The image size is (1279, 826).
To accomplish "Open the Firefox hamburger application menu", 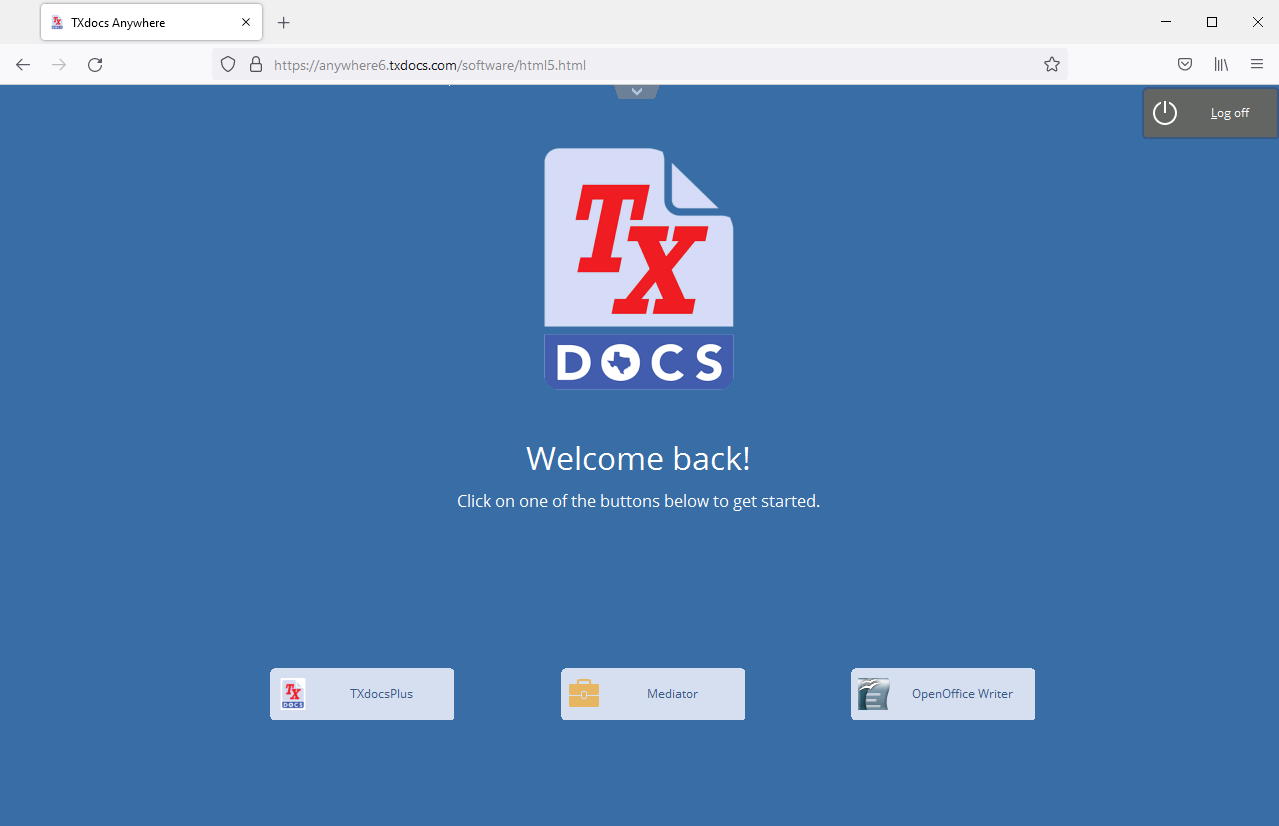I will click(1257, 65).
